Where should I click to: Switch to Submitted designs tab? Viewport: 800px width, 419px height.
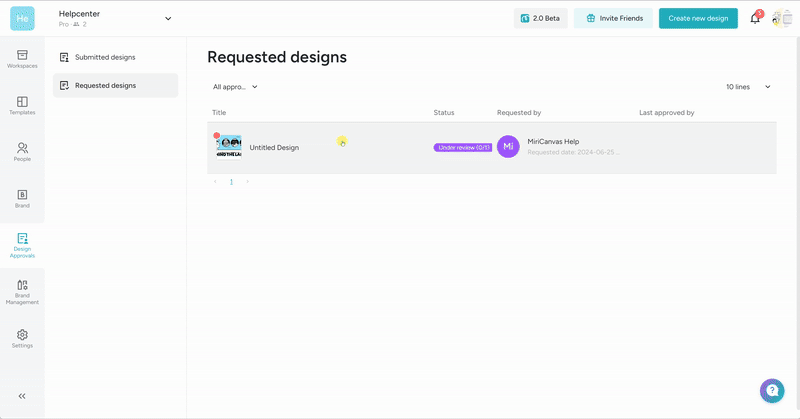pos(105,57)
